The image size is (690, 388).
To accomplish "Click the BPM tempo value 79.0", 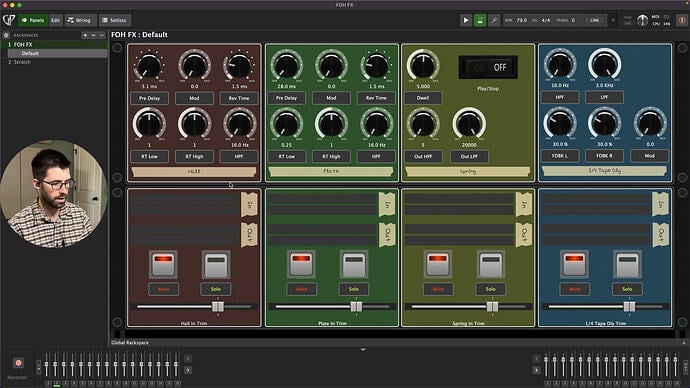I will (522, 20).
